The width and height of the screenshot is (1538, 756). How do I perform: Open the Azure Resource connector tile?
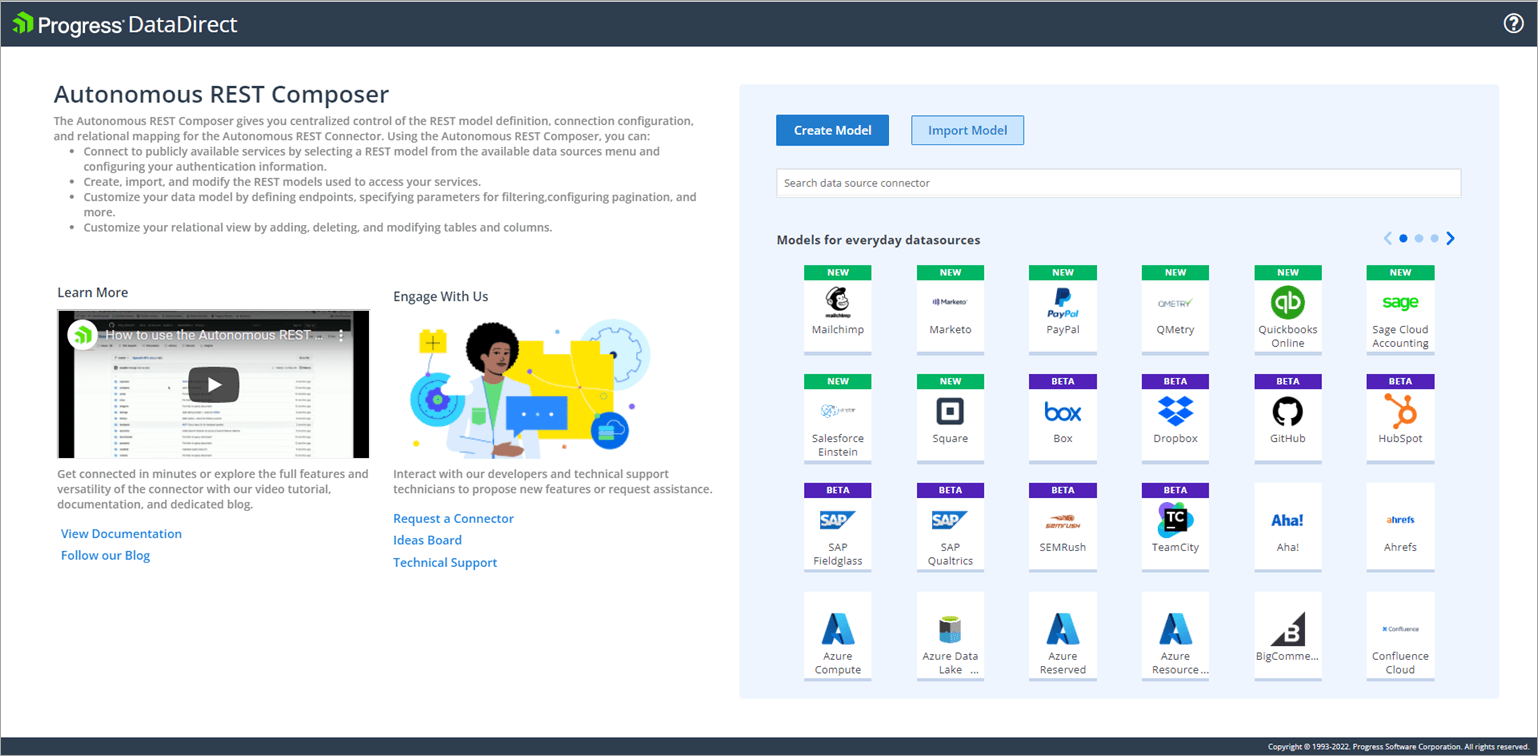[x=1175, y=636]
